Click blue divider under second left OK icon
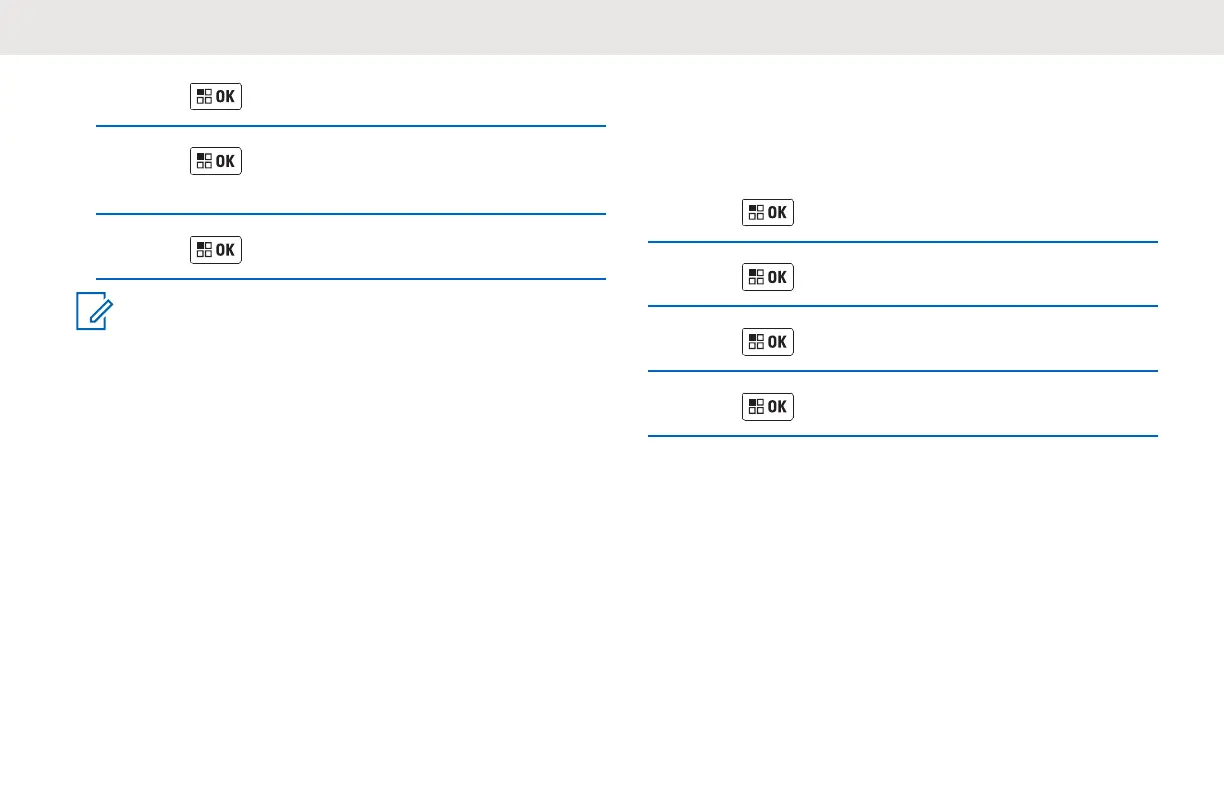This screenshot has width=1224, height=792. pyautogui.click(x=351, y=214)
